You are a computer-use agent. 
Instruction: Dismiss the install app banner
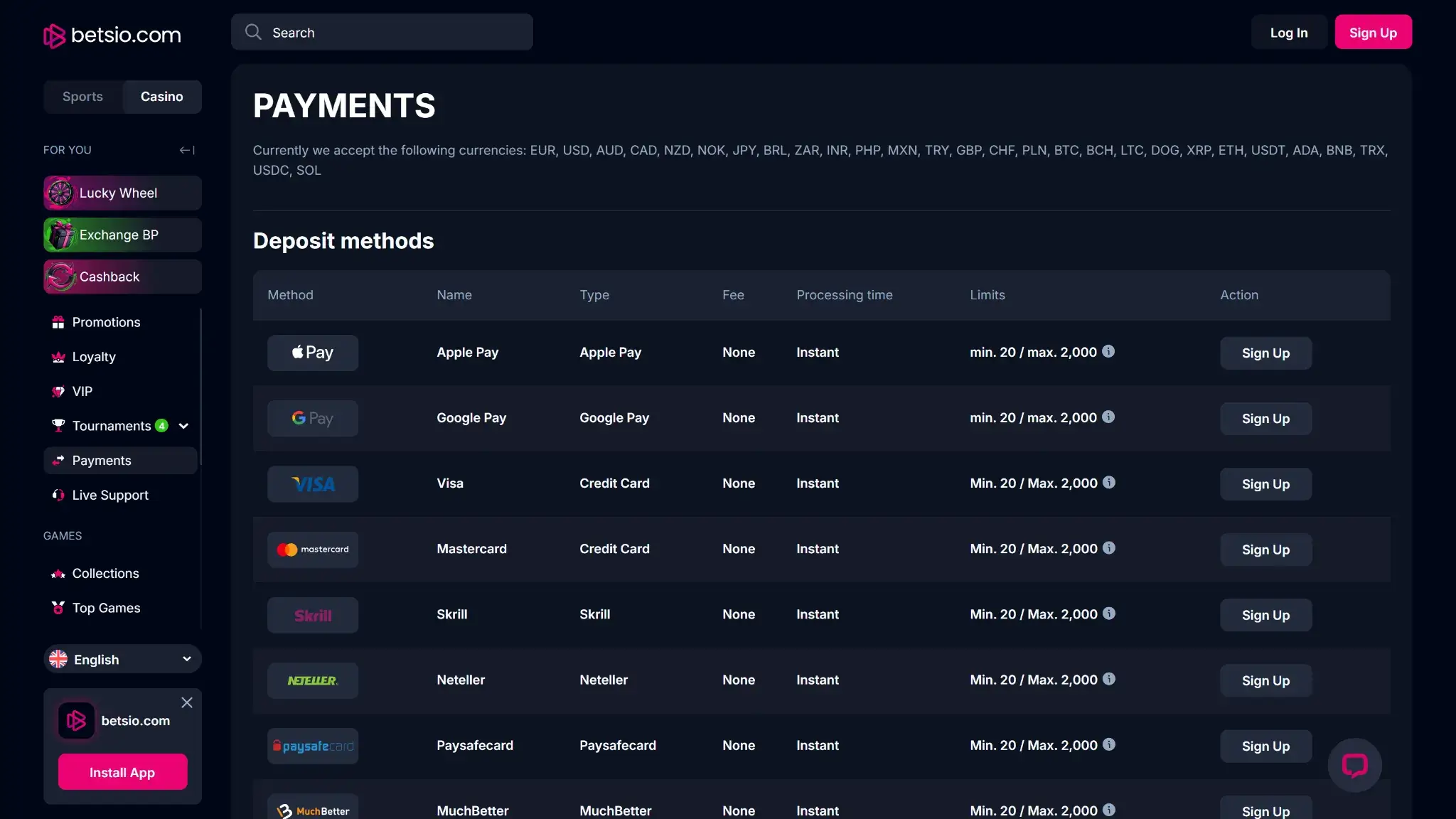pyautogui.click(x=187, y=702)
